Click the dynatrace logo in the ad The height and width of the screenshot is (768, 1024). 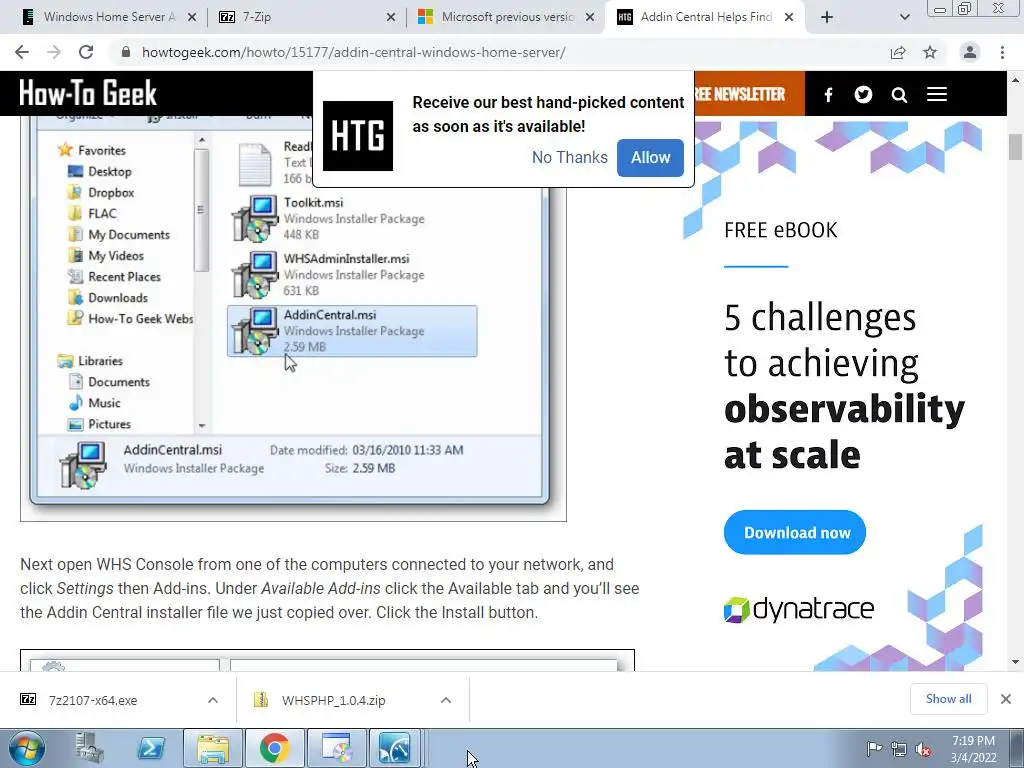(x=799, y=609)
